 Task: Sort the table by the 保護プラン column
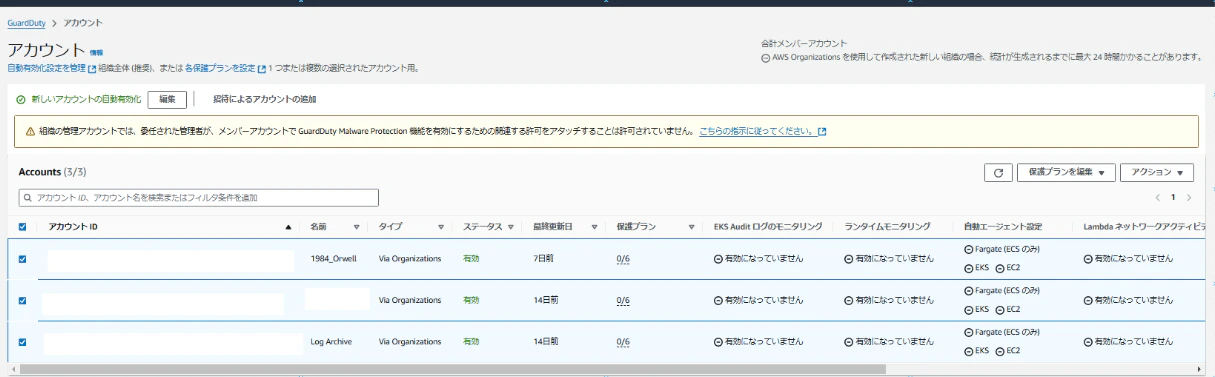click(692, 227)
